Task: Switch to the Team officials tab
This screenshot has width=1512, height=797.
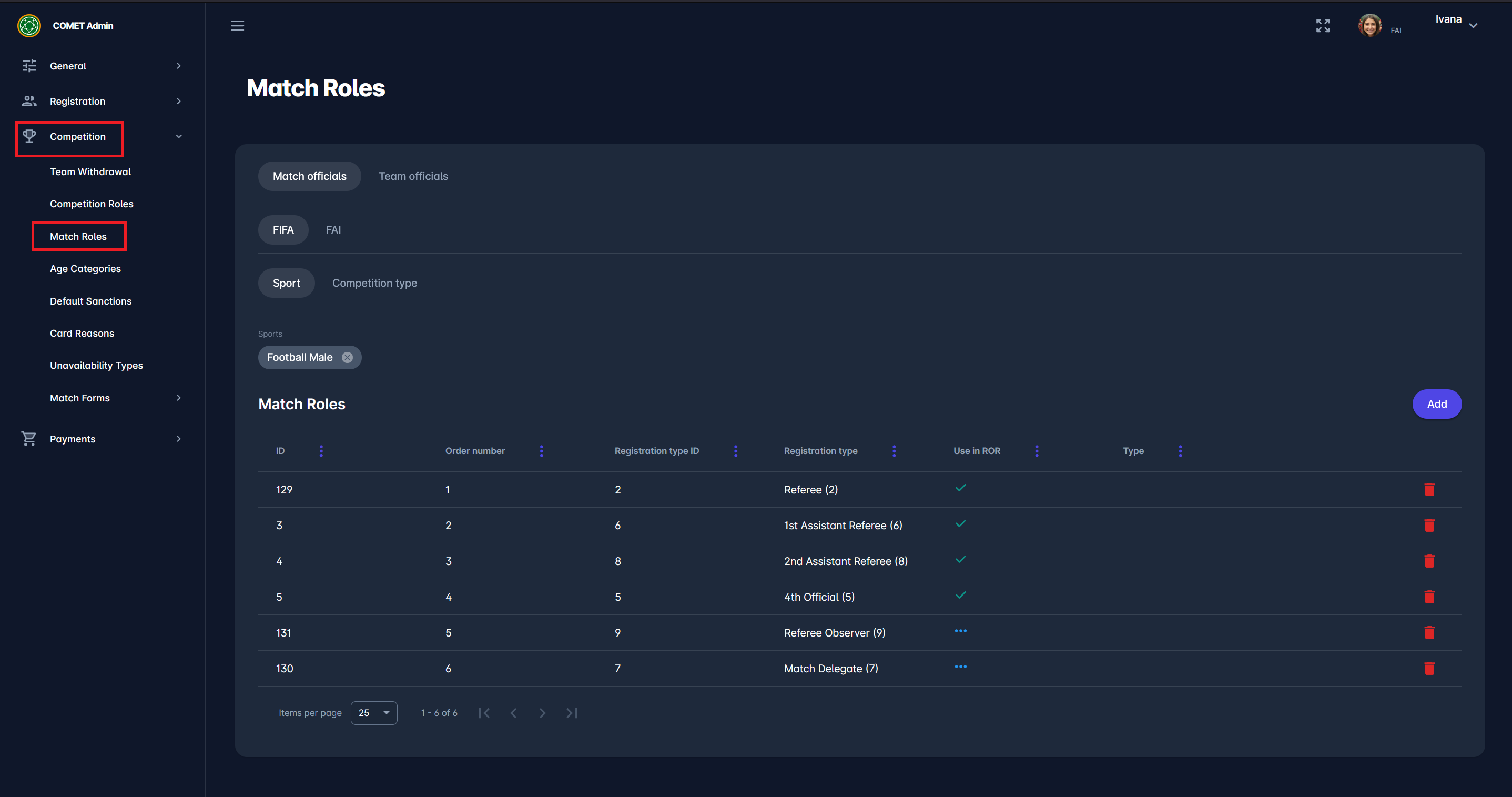Action: pos(413,176)
